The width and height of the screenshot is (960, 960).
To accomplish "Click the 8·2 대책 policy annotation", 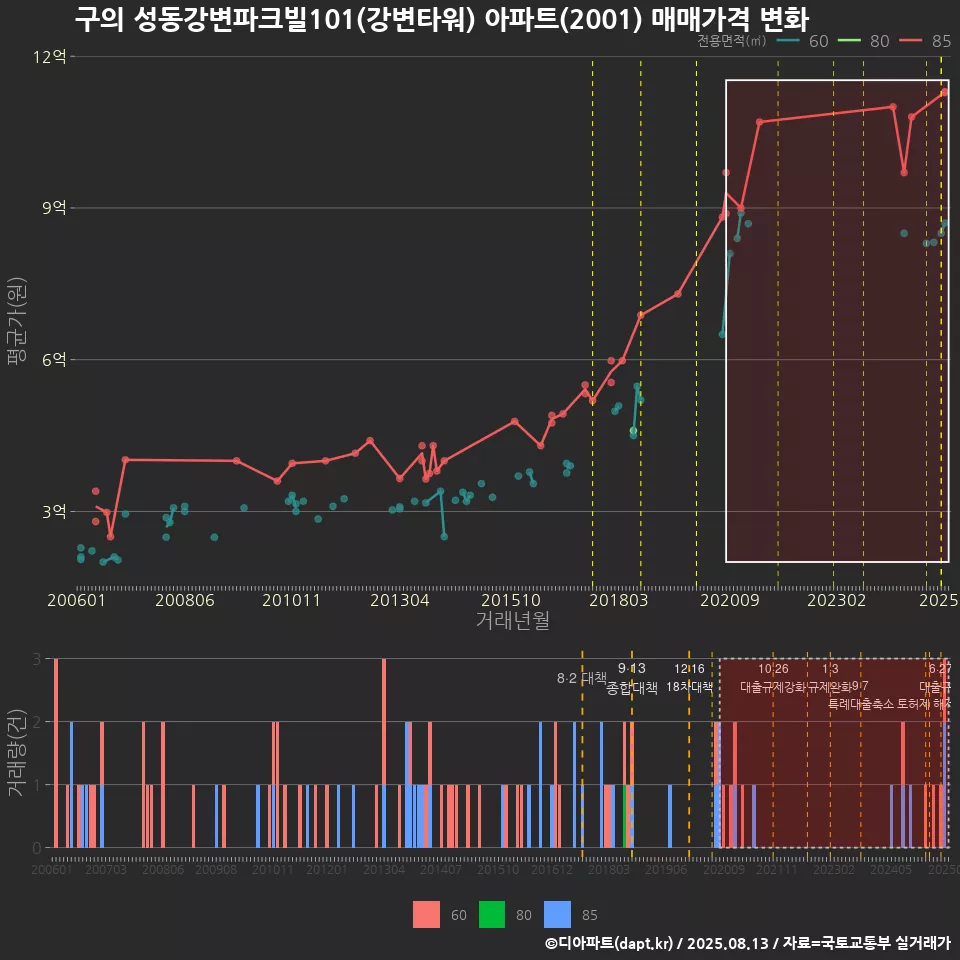I will tap(582, 678).
